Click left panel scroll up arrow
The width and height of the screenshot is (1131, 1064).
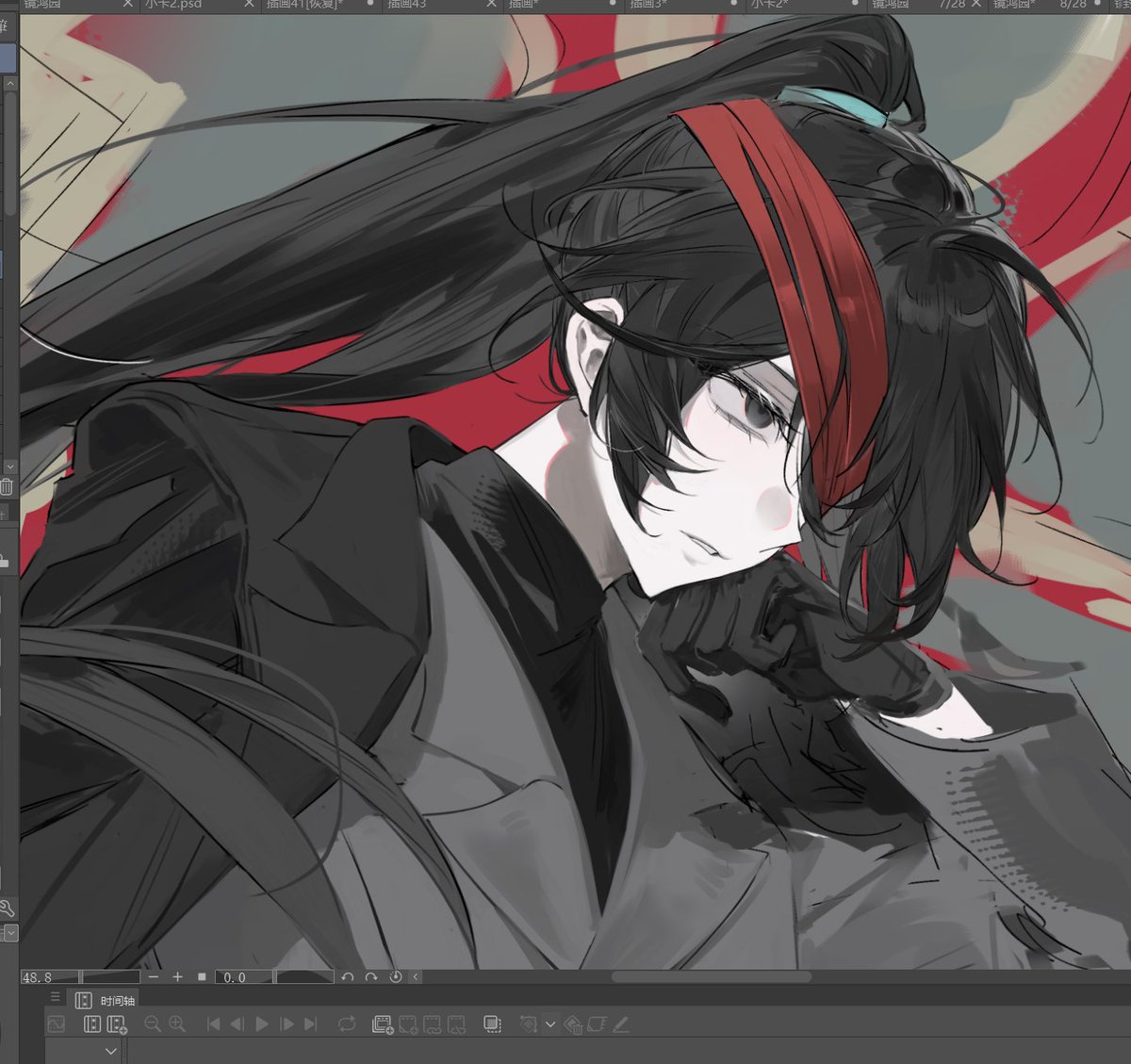[x=10, y=84]
